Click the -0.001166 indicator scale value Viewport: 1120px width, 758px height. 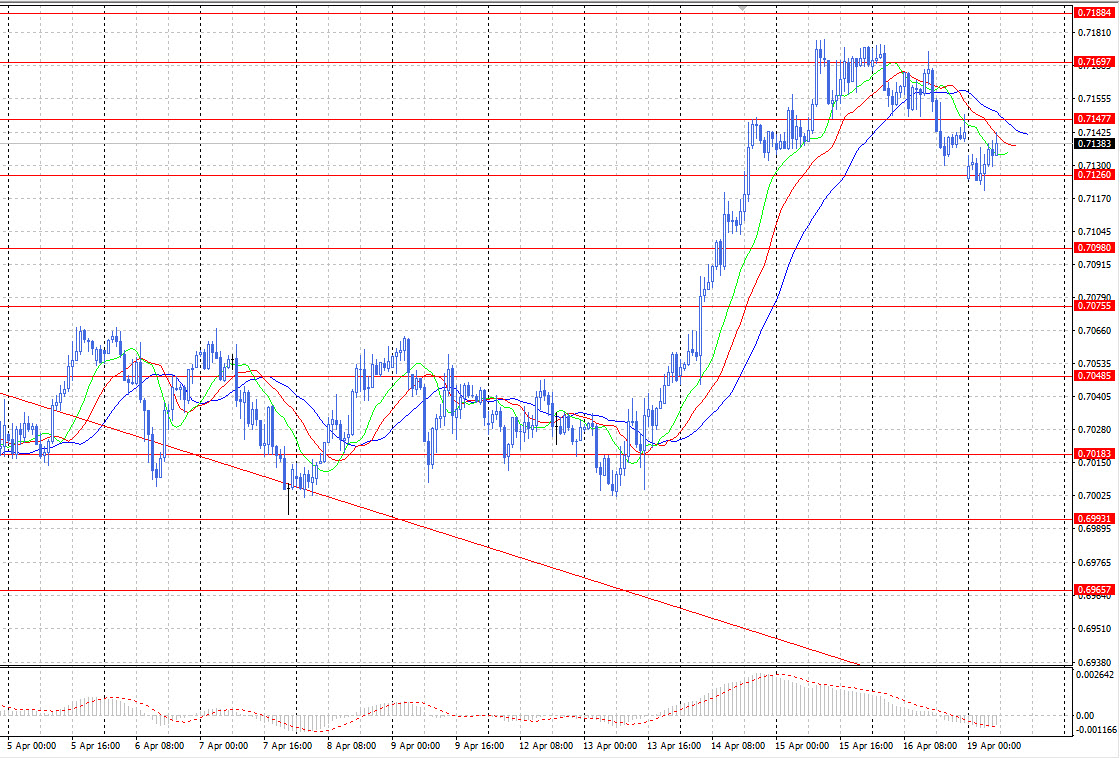click(x=1094, y=729)
